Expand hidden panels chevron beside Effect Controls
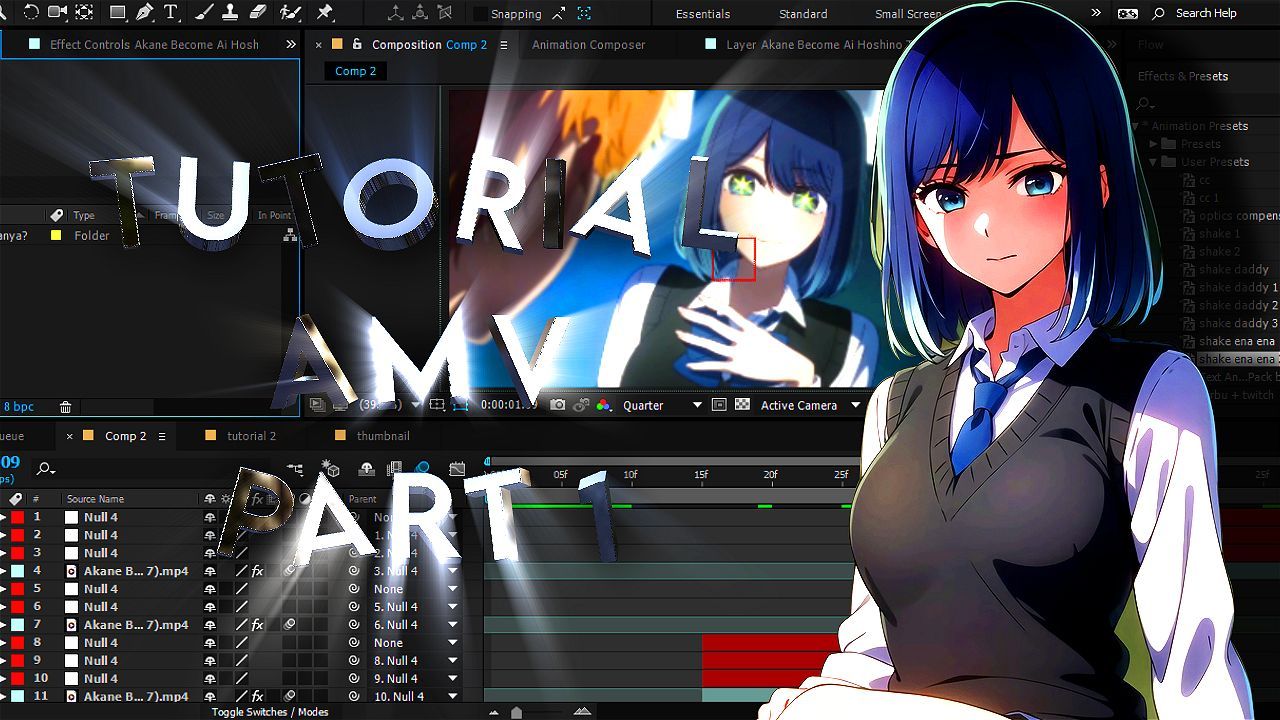 [x=290, y=45]
